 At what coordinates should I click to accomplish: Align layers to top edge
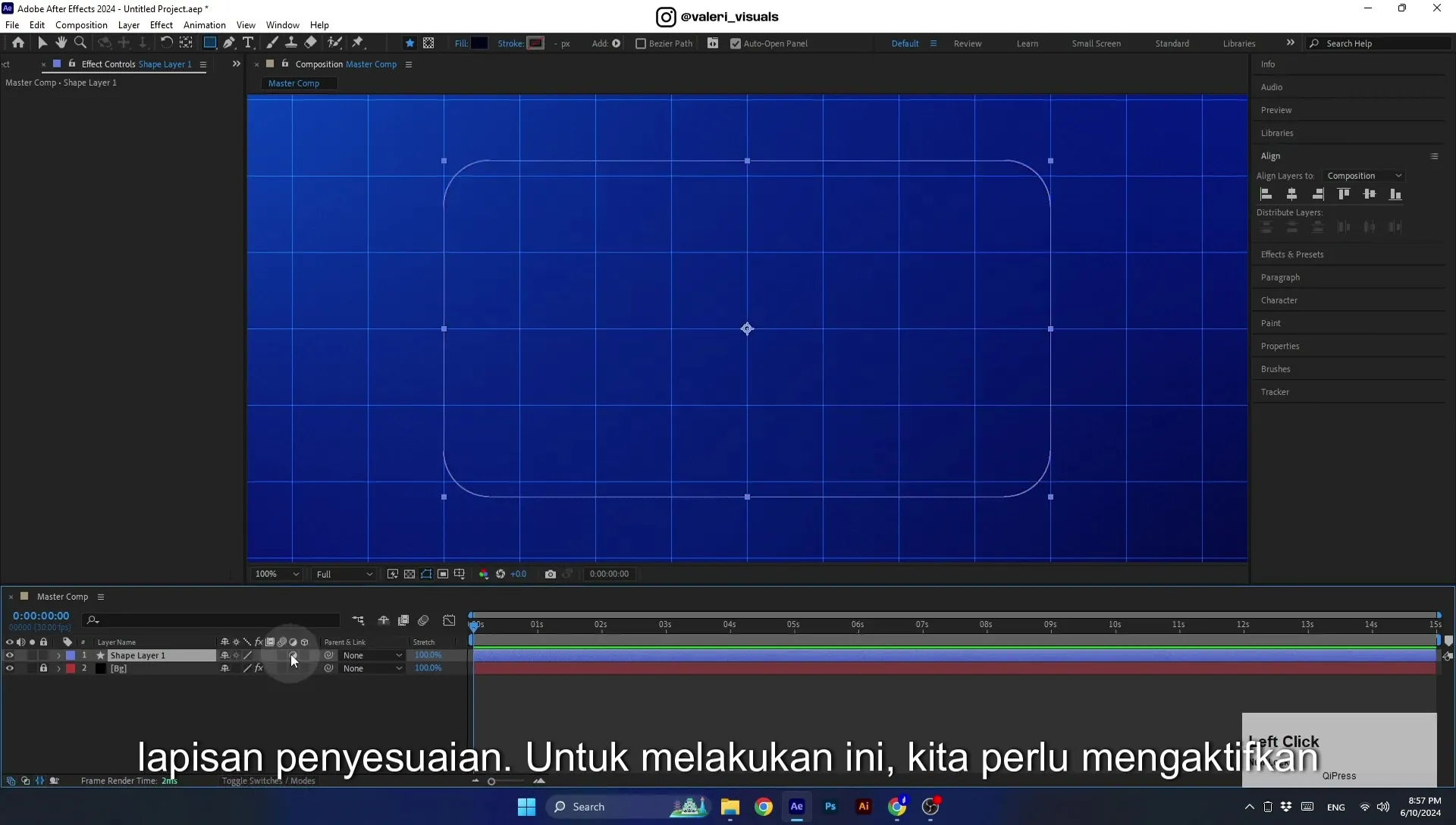pos(1343,194)
